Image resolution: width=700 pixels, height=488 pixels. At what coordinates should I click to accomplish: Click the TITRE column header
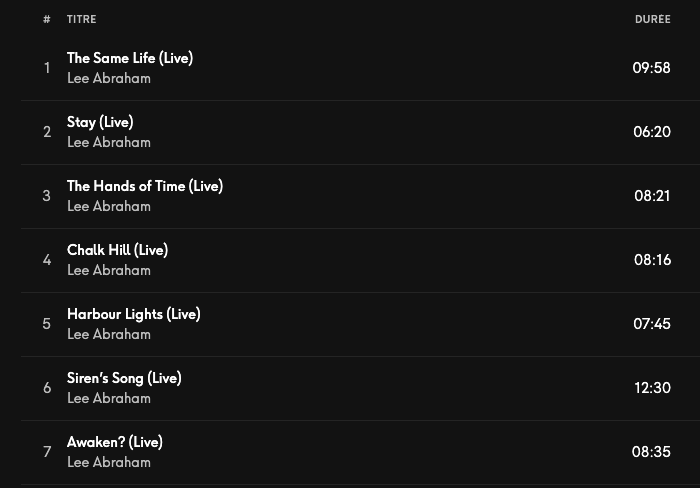pos(81,19)
